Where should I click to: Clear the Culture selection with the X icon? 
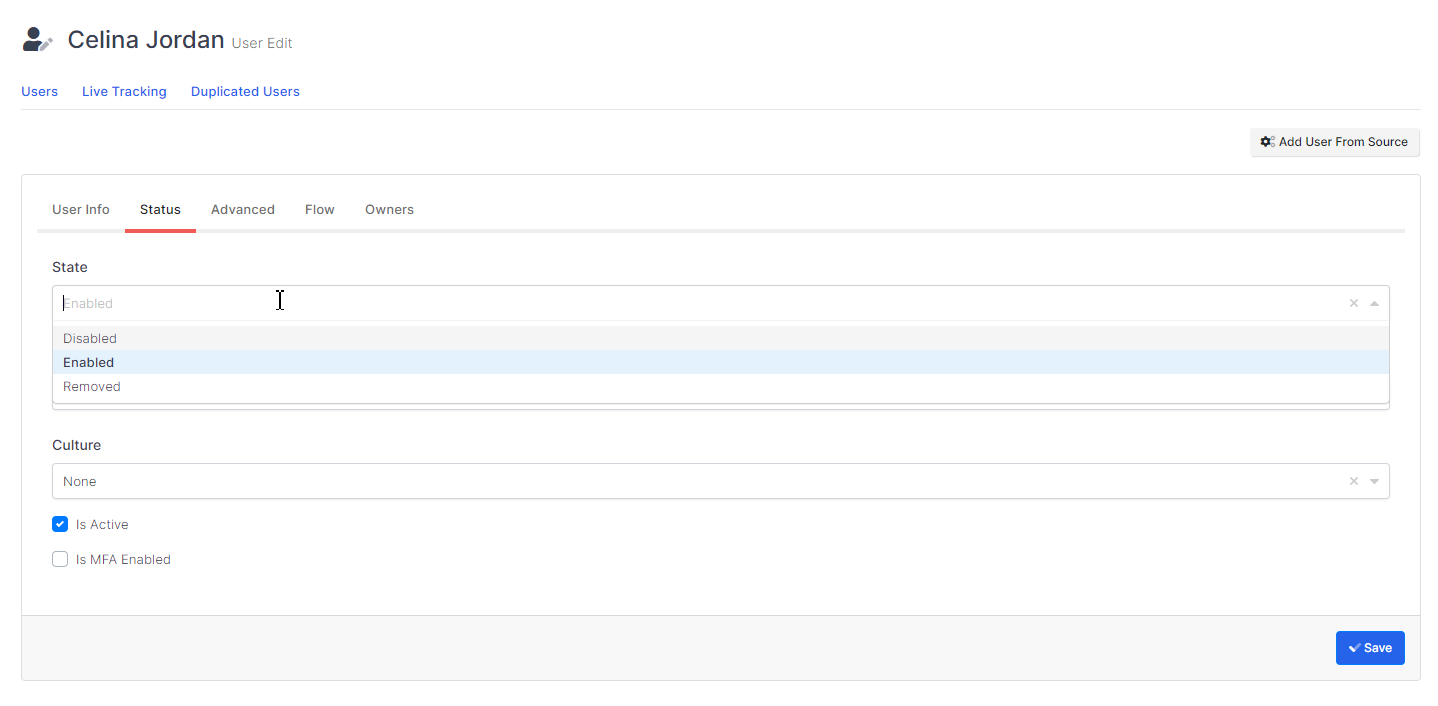pos(1354,481)
